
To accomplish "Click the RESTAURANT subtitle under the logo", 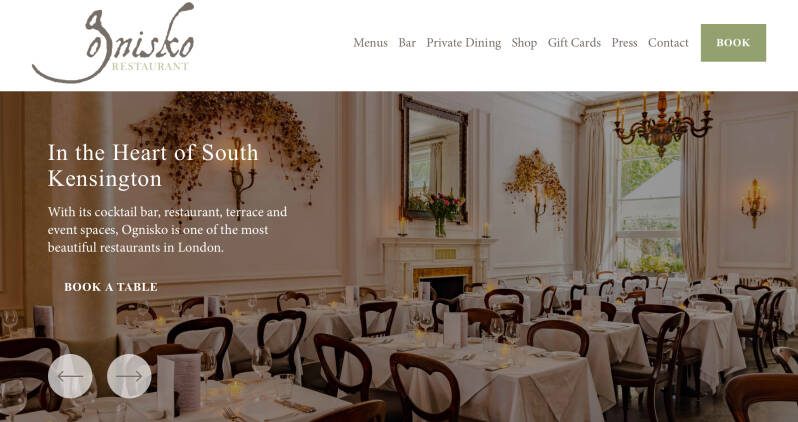I will (150, 66).
